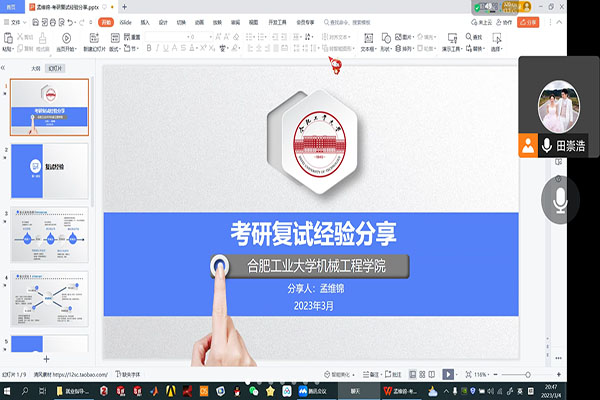Collapse the ribbon with the chevron
Image resolution: width=600 pixels, height=400 pixels.
(x=559, y=22)
